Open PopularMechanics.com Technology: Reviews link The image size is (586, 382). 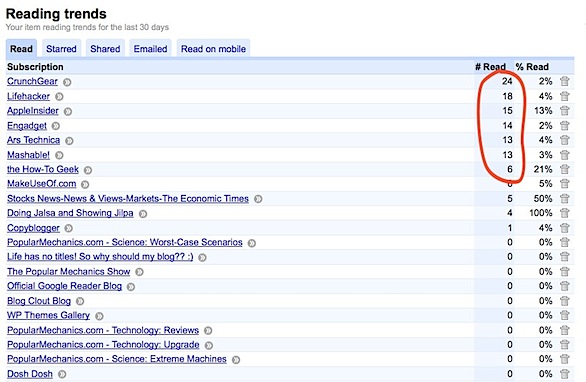point(103,330)
